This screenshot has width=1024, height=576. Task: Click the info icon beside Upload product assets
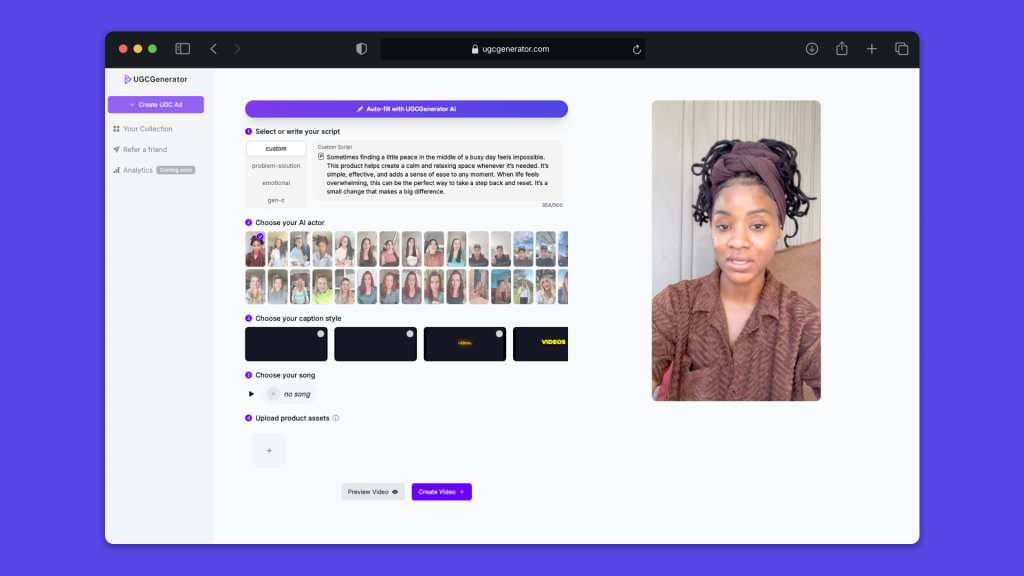(336, 418)
